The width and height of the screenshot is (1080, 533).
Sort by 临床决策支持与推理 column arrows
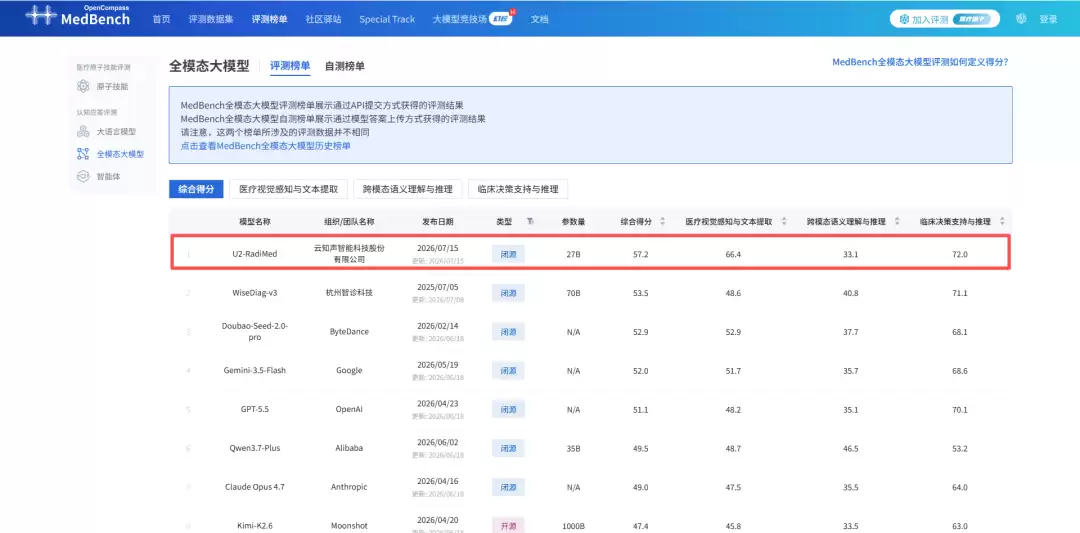pyautogui.click(x=1002, y=222)
